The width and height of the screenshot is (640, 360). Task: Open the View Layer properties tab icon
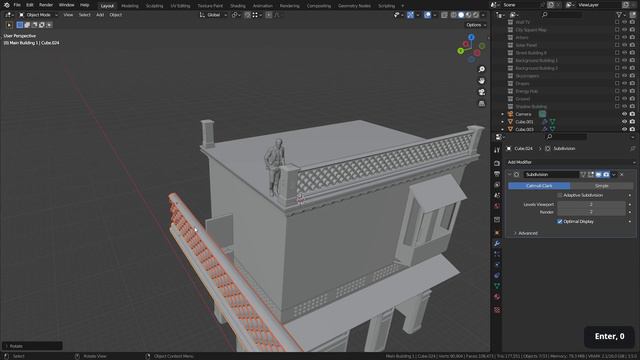click(x=497, y=184)
